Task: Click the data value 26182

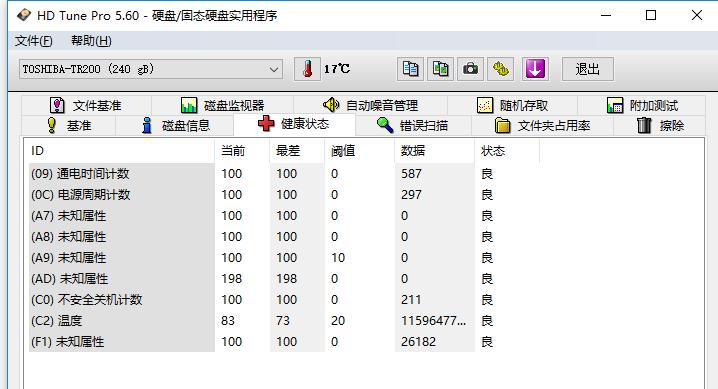Action: pyautogui.click(x=419, y=342)
